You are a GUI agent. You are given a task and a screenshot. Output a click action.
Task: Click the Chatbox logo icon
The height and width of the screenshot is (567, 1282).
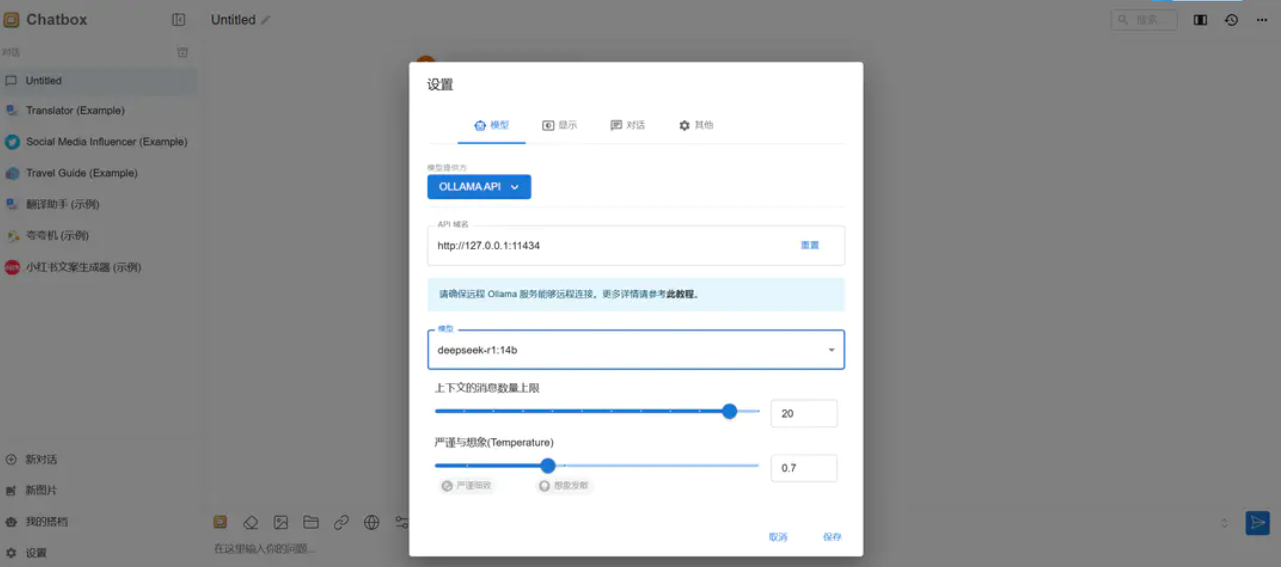point(11,19)
